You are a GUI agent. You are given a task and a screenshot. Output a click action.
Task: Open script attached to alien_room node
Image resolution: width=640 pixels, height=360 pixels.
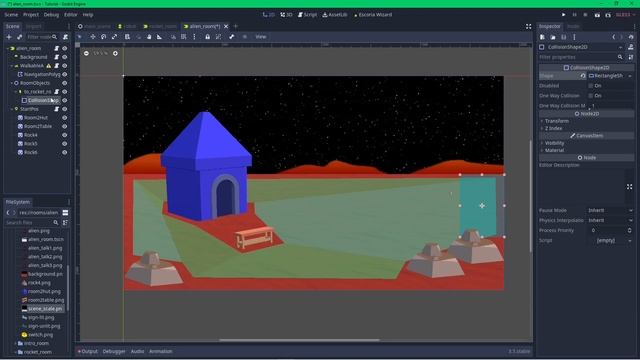point(57,48)
